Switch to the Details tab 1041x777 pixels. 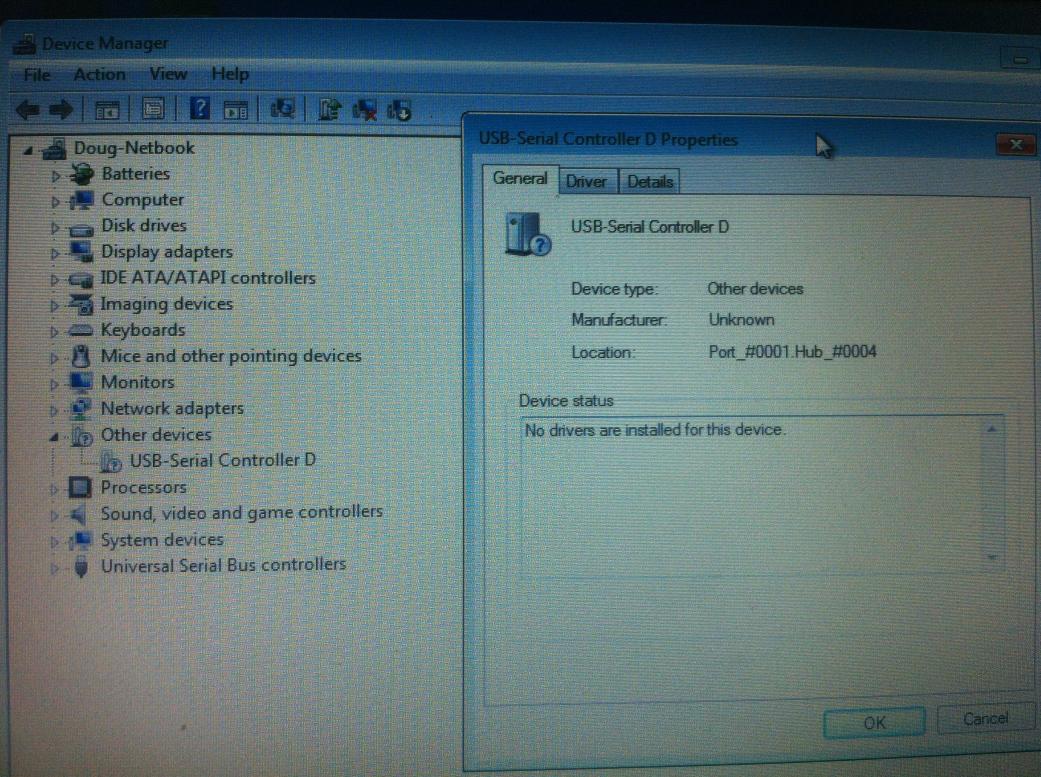coord(650,181)
